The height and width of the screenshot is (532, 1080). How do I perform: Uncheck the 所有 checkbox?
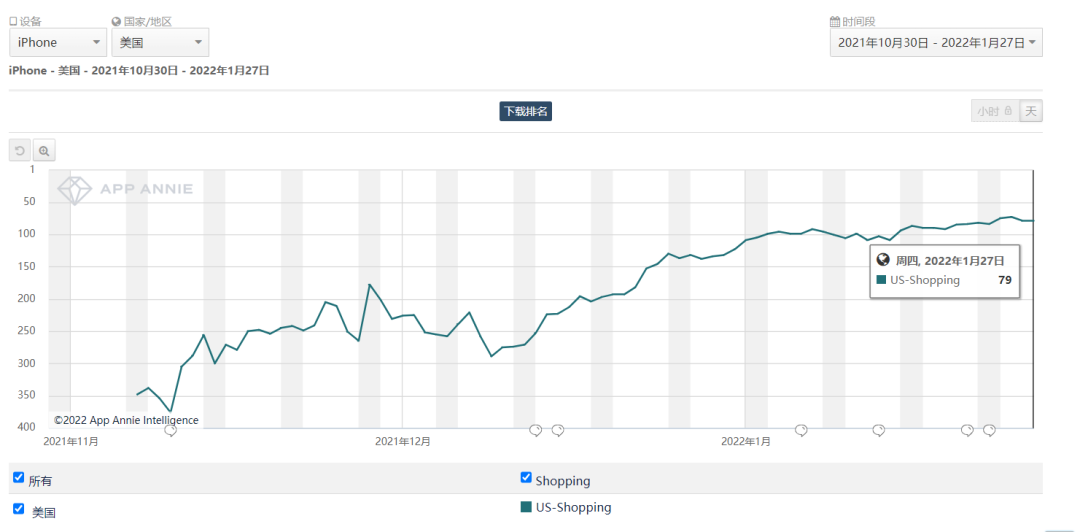(x=19, y=478)
